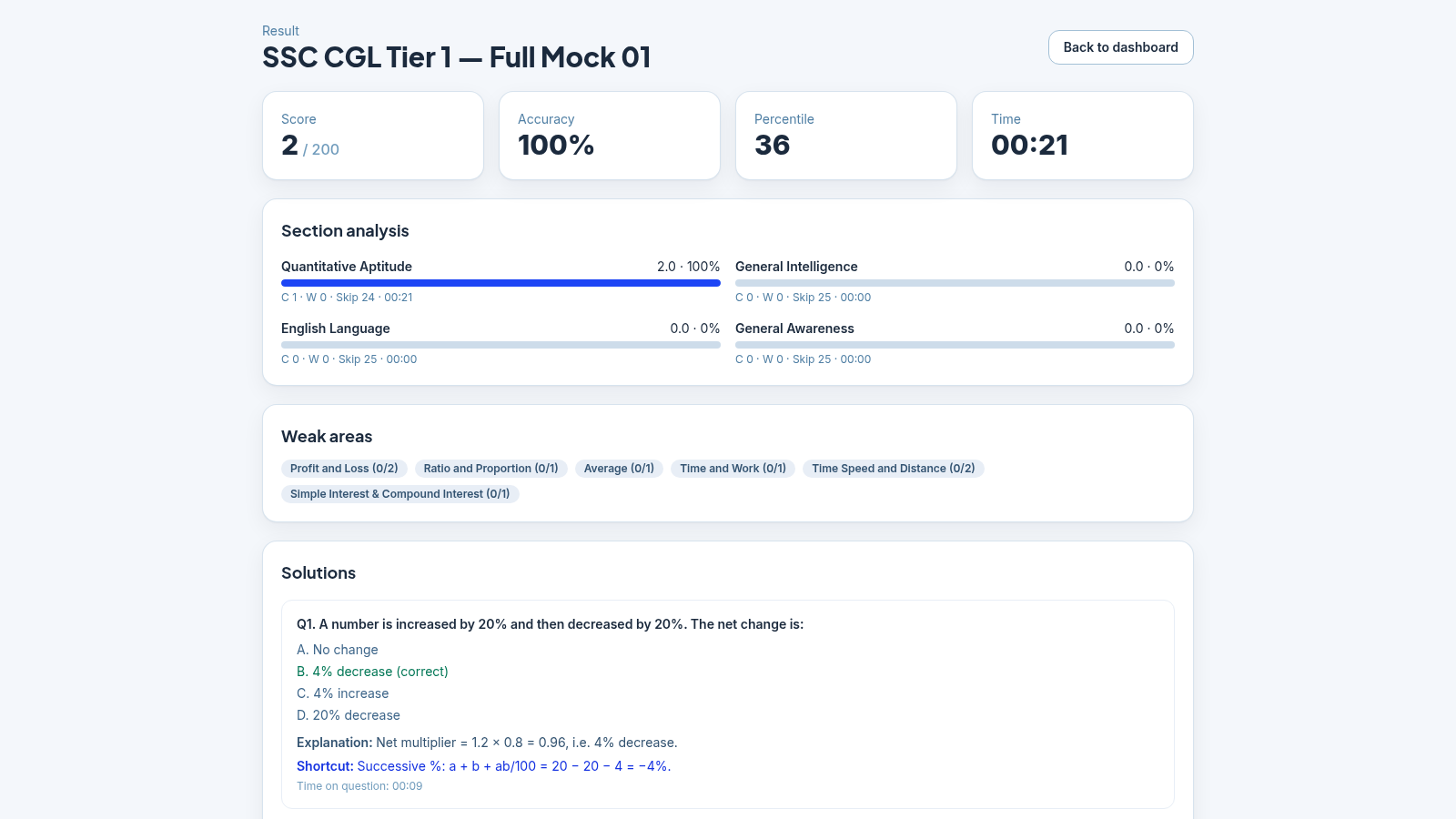Click the Weak areas heading

[x=327, y=437]
